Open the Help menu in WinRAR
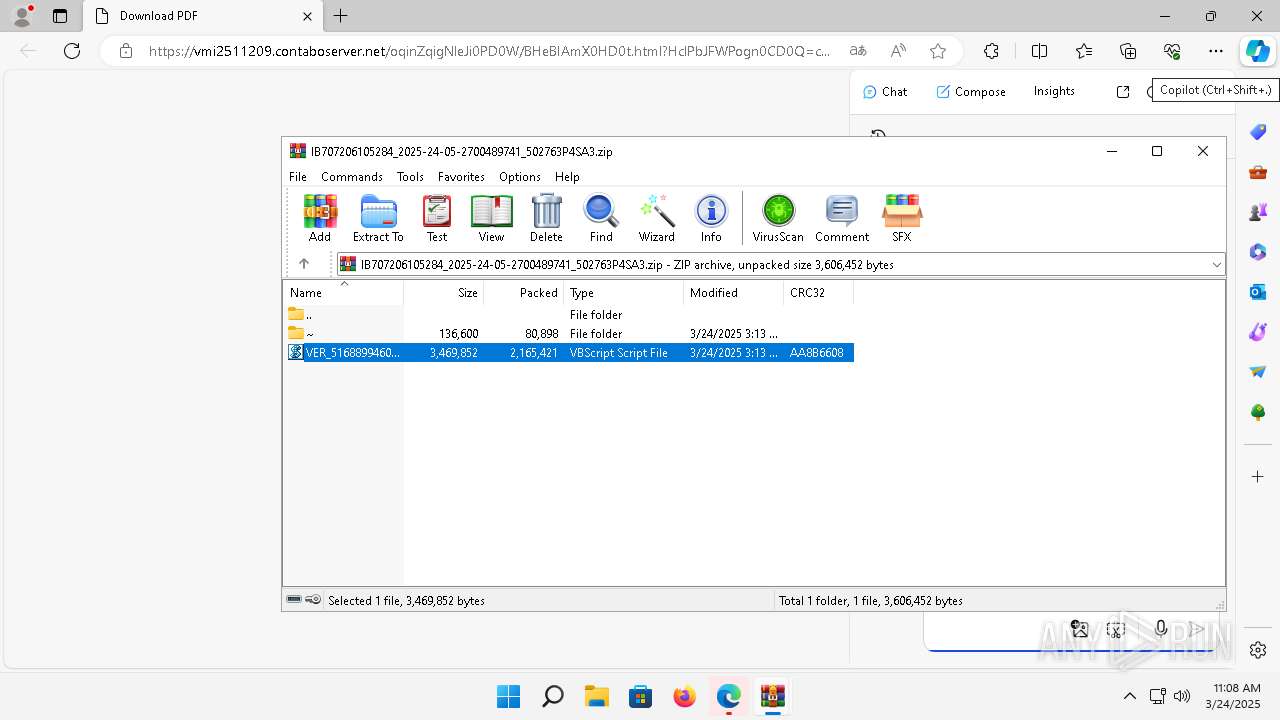 click(x=567, y=177)
